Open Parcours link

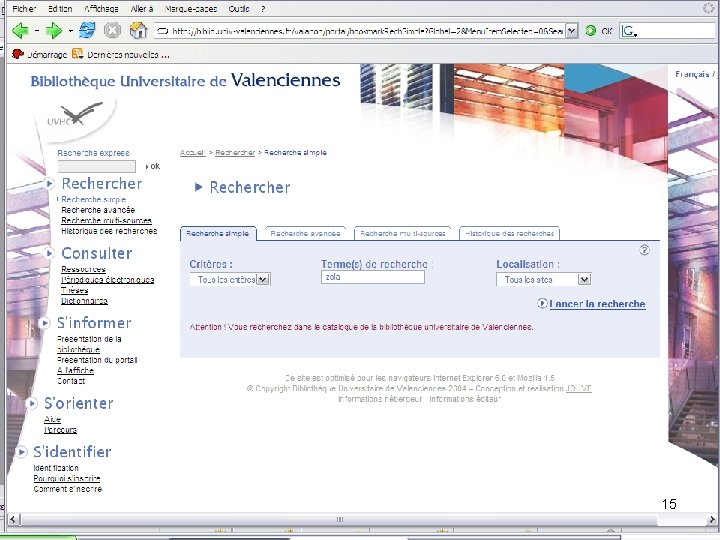(61, 430)
